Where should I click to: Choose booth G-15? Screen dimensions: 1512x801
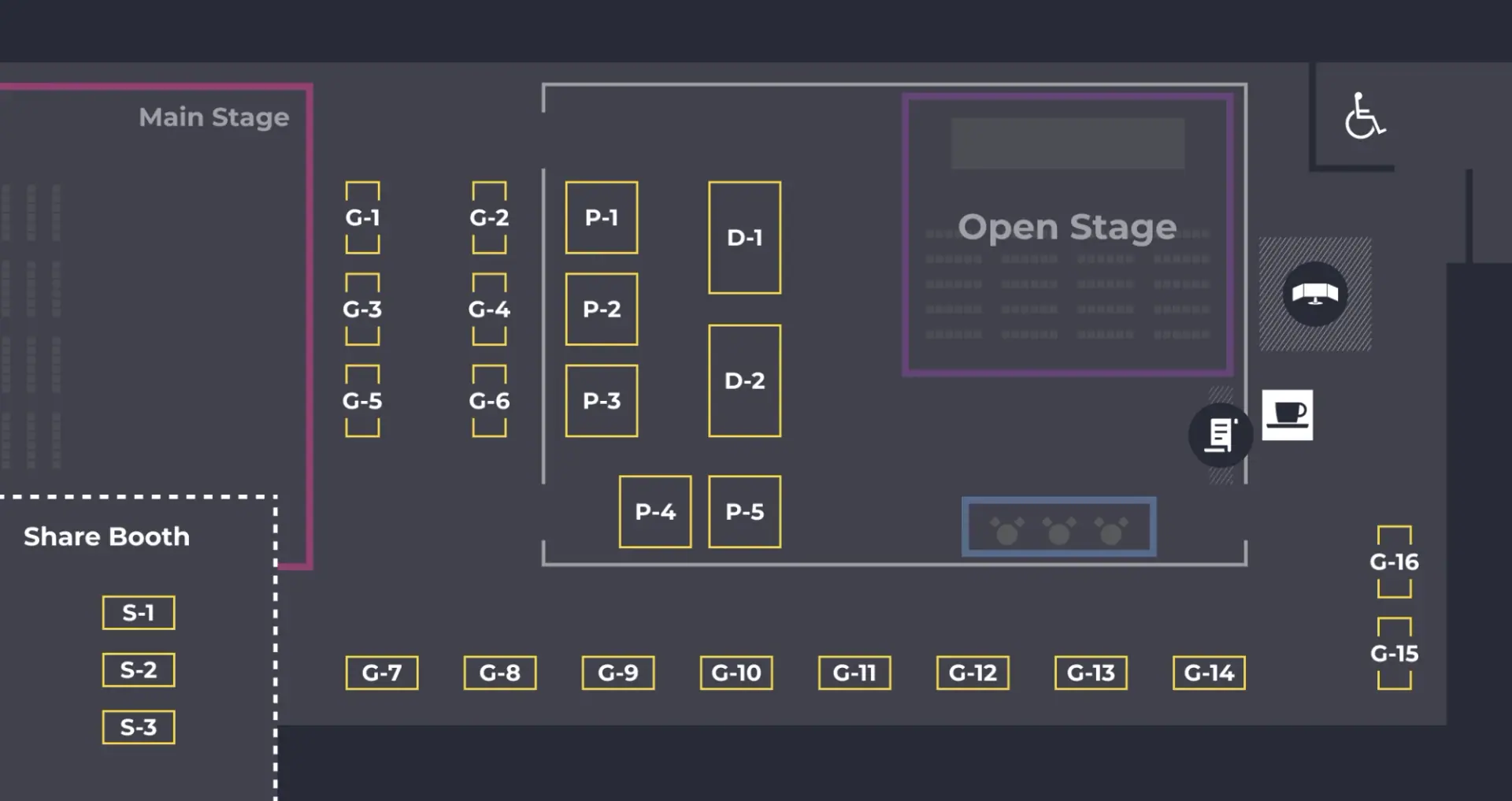[1395, 654]
